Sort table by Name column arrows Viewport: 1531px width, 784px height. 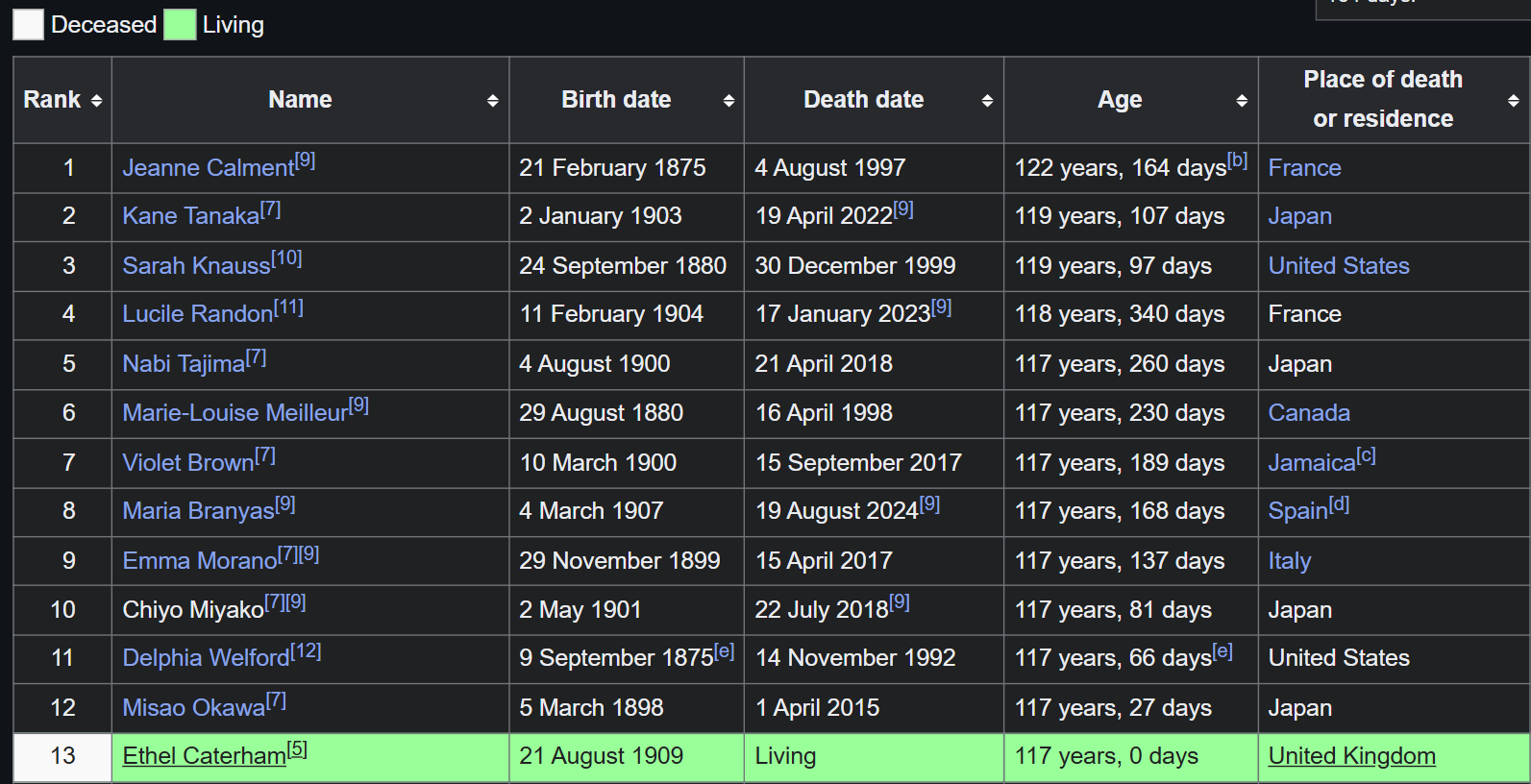pyautogui.click(x=492, y=101)
